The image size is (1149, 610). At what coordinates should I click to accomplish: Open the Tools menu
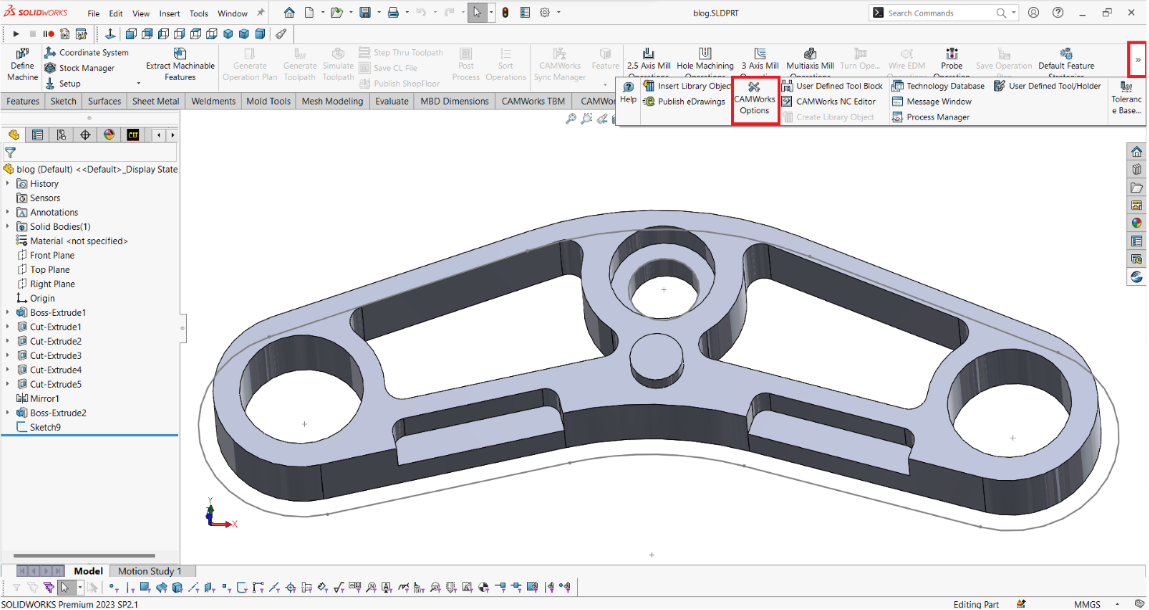click(x=199, y=14)
